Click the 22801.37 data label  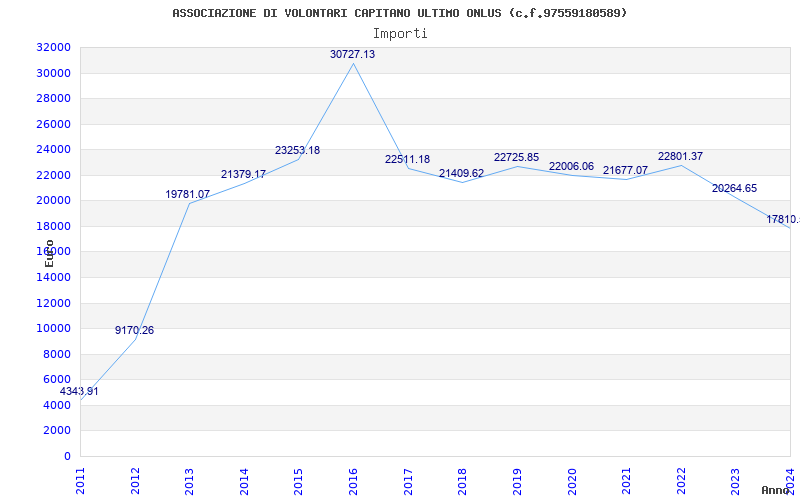point(681,157)
